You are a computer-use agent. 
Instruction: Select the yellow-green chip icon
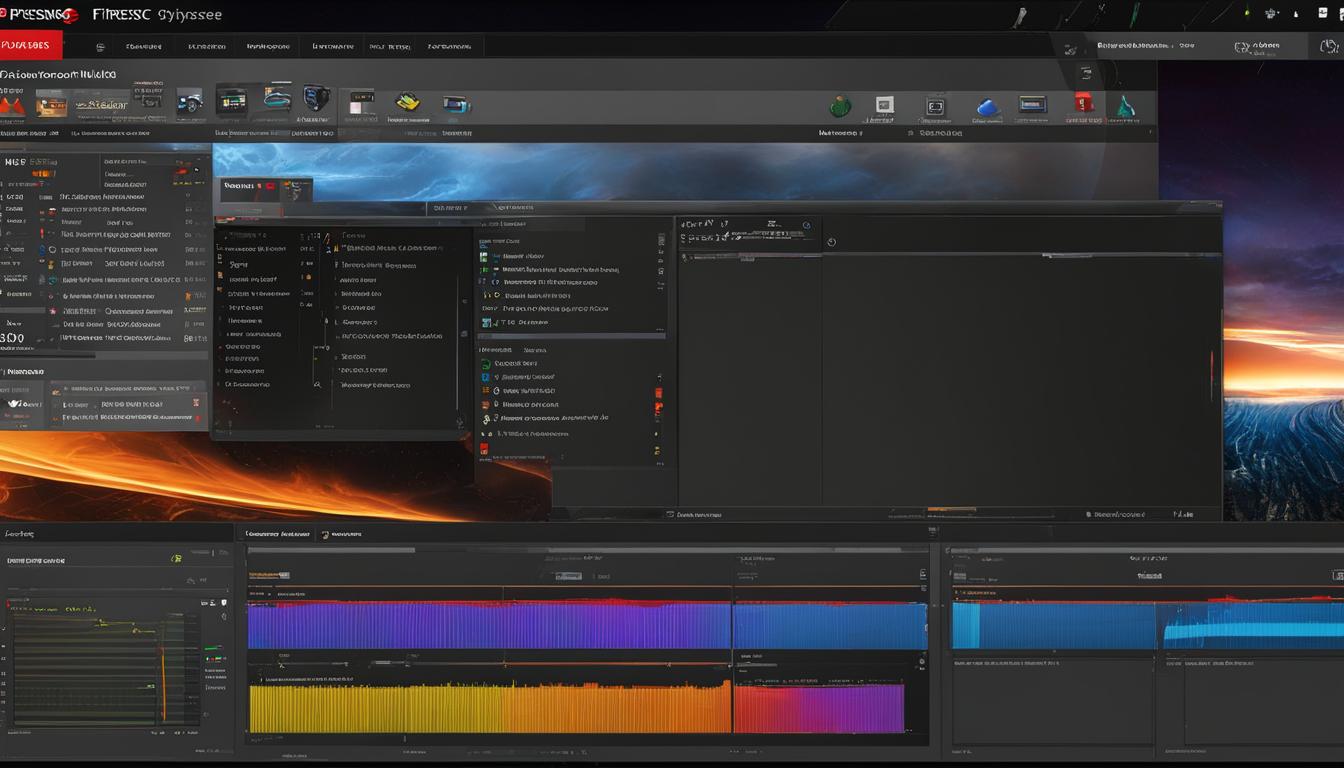pyautogui.click(x=407, y=102)
